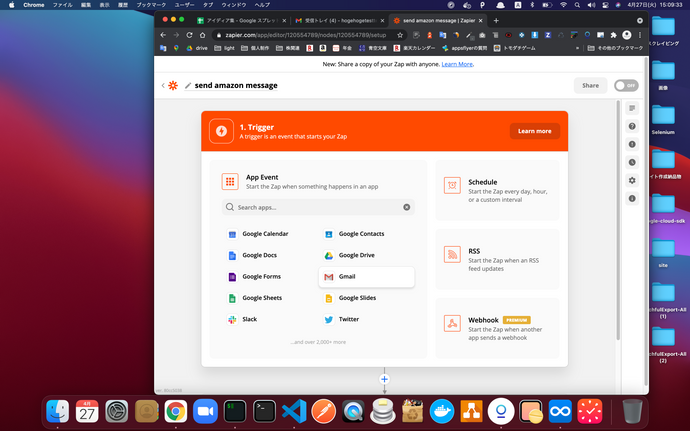Switch to the Google Sheets browser tab
This screenshot has width=690, height=431.
[241, 21]
